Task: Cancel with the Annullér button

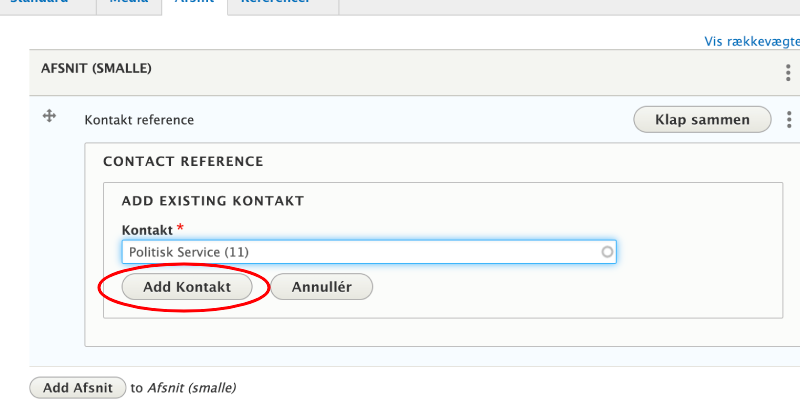Action: point(321,287)
